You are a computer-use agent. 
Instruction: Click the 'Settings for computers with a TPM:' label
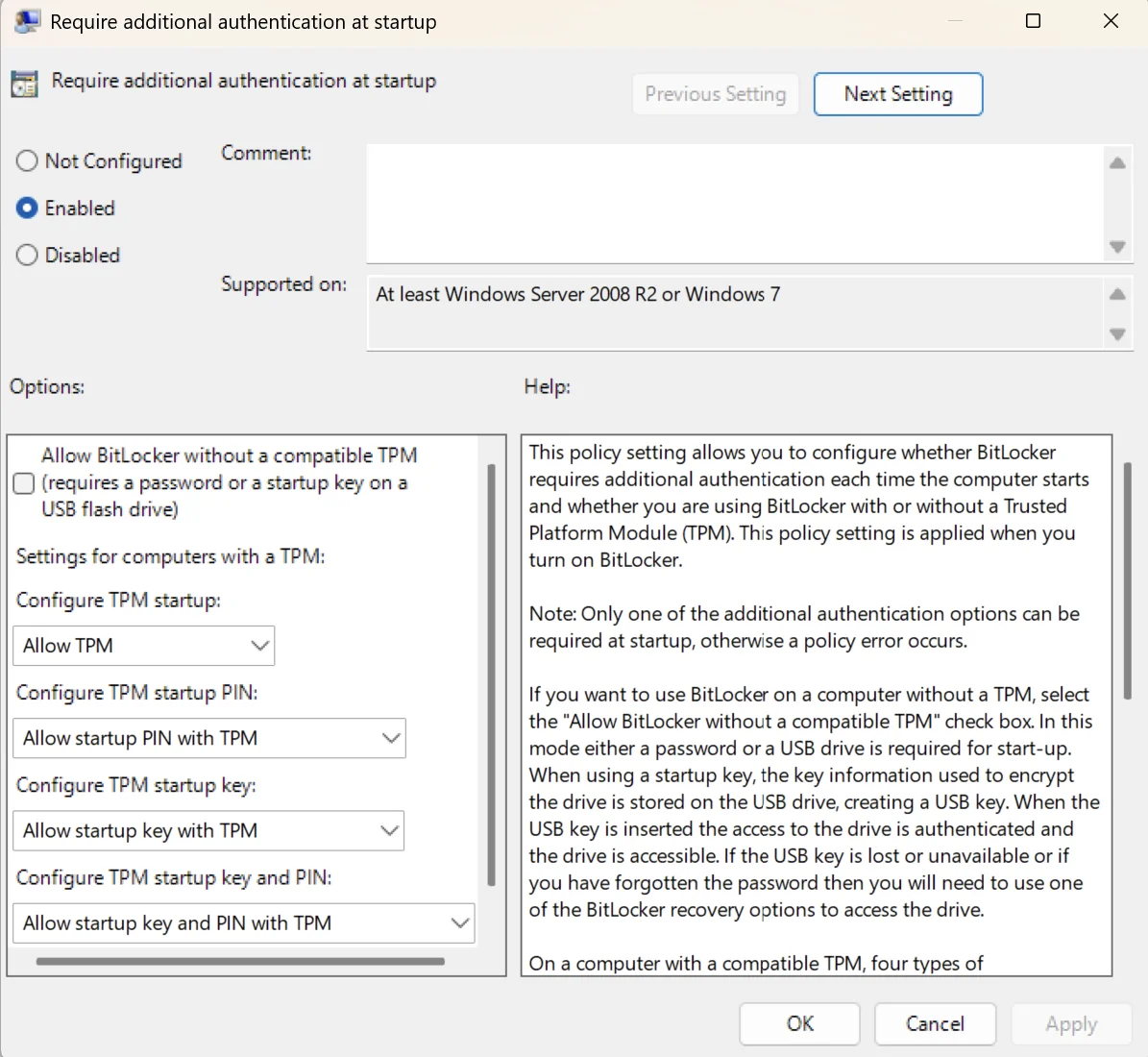tap(171, 556)
